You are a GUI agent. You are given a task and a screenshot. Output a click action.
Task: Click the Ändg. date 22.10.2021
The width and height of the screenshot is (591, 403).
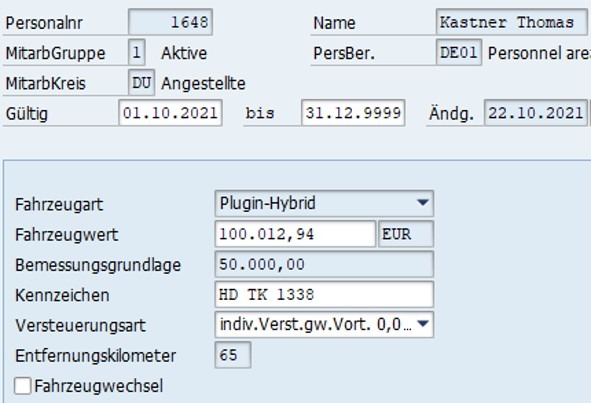(536, 113)
